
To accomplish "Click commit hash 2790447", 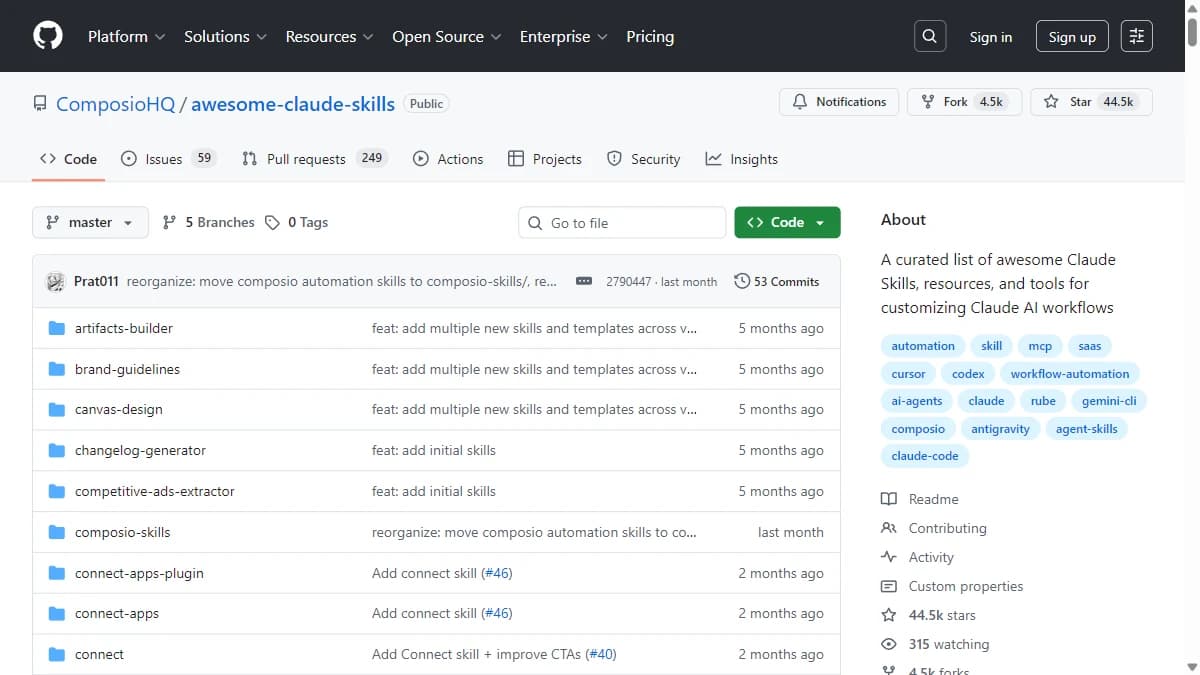I will [x=628, y=282].
